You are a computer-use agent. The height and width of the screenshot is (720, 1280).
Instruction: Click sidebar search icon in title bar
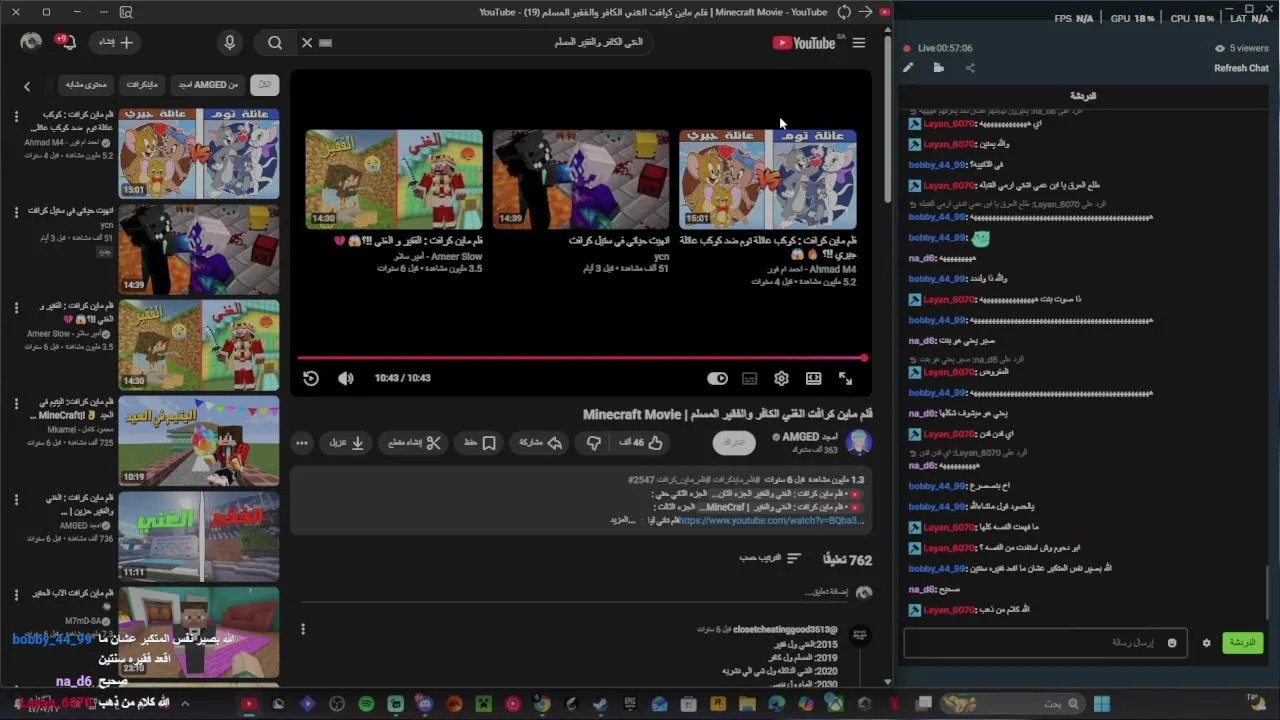[x=126, y=12]
